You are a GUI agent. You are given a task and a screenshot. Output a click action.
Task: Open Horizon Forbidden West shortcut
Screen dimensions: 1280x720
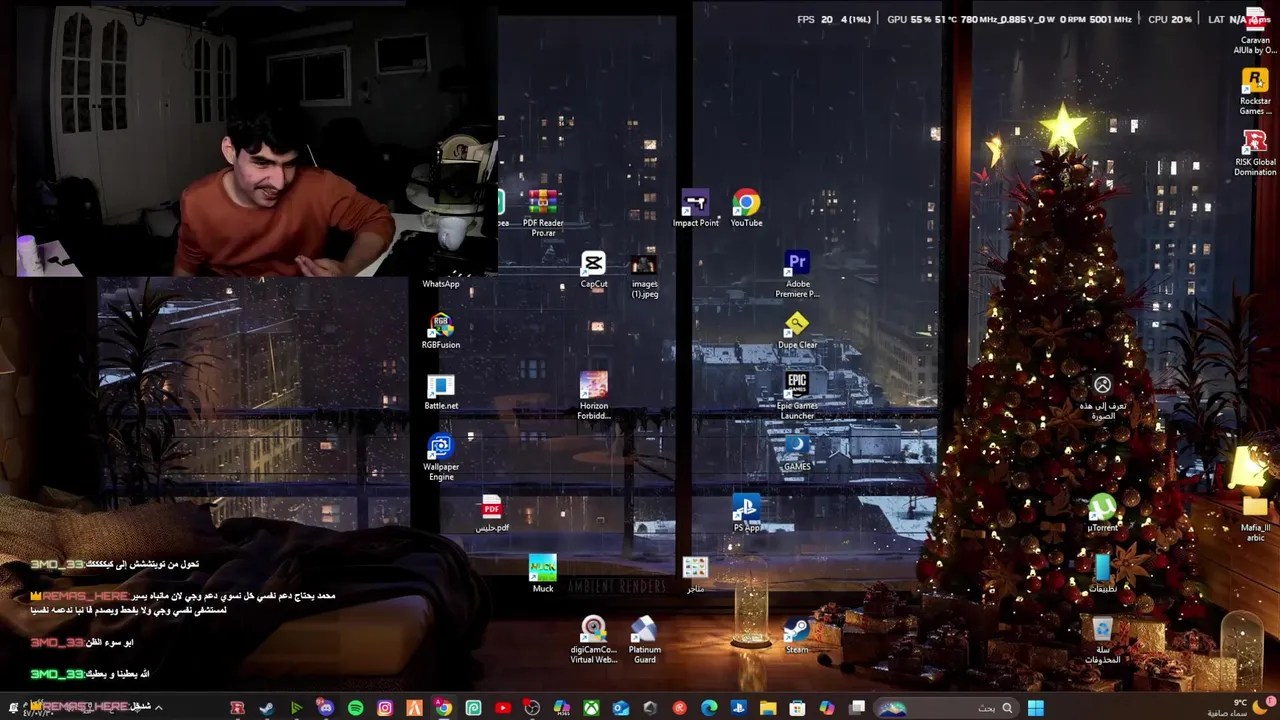click(594, 397)
